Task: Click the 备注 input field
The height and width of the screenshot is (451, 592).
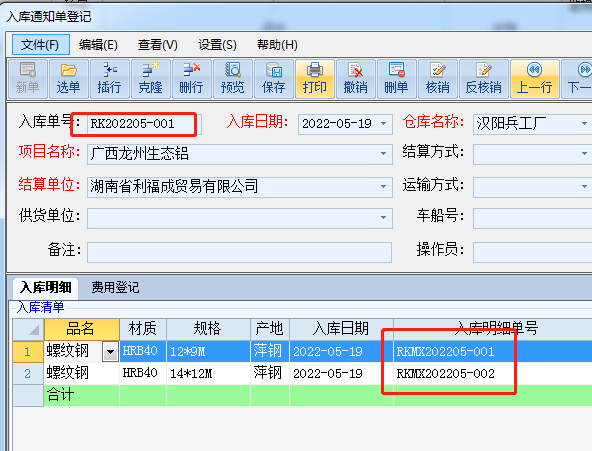Action: coord(239,252)
